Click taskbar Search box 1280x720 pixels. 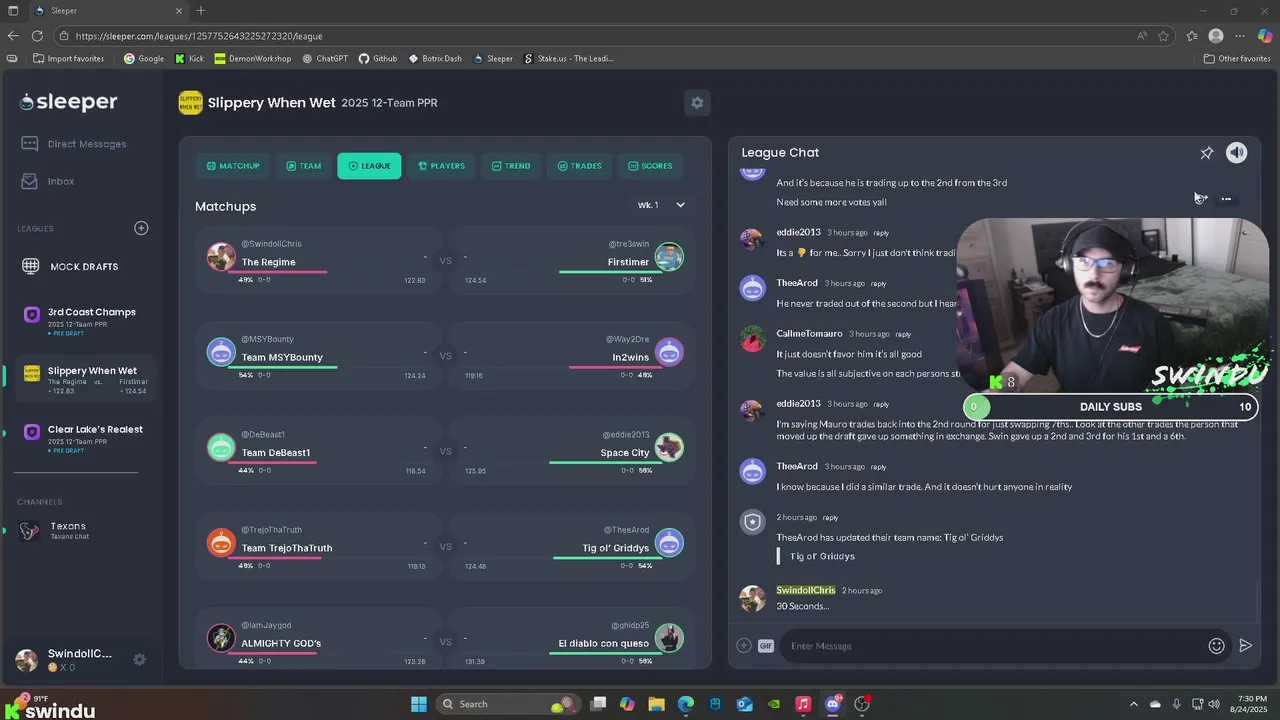coord(509,704)
